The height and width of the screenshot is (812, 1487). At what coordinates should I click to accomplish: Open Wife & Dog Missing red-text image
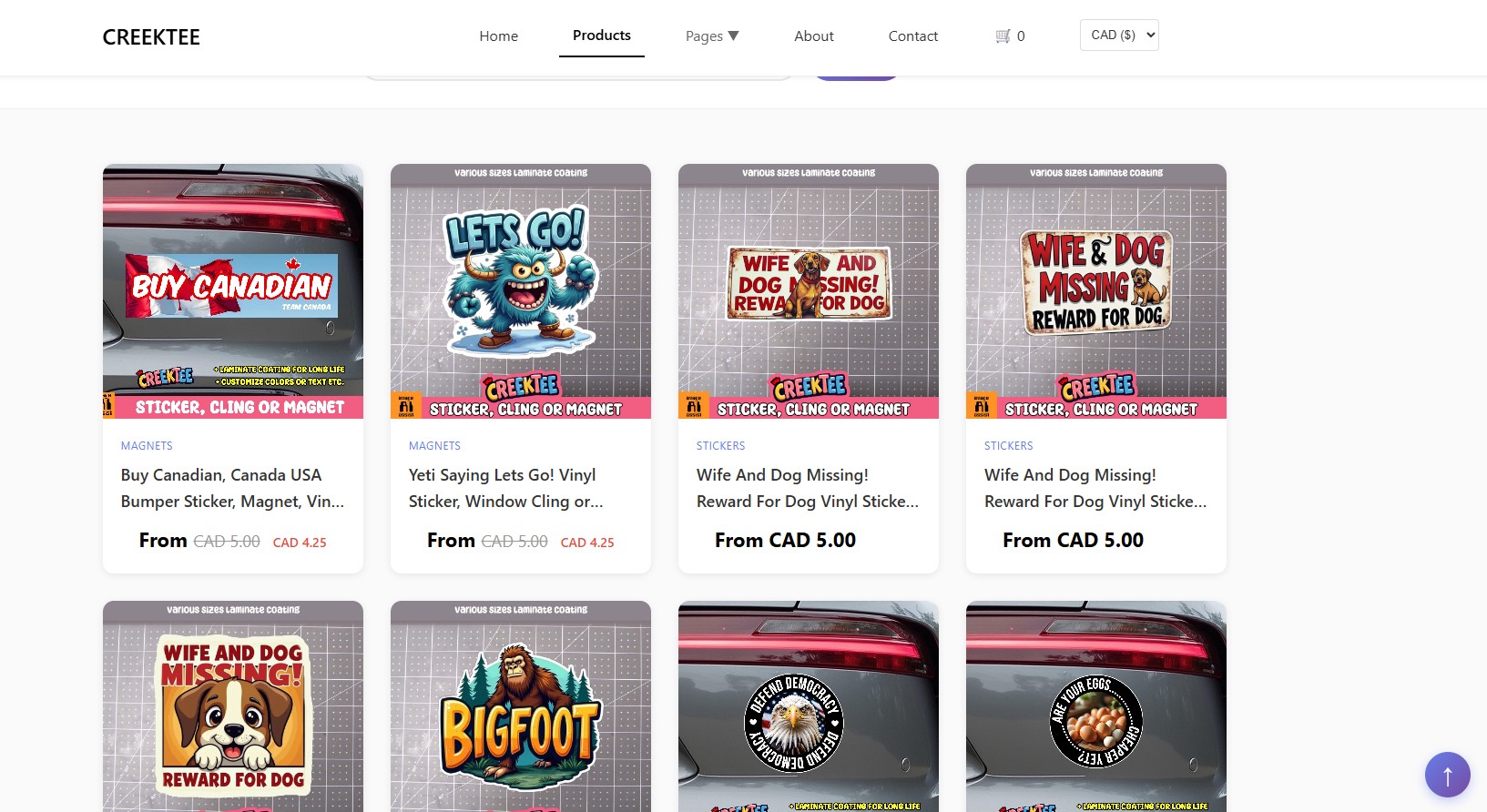click(1096, 291)
